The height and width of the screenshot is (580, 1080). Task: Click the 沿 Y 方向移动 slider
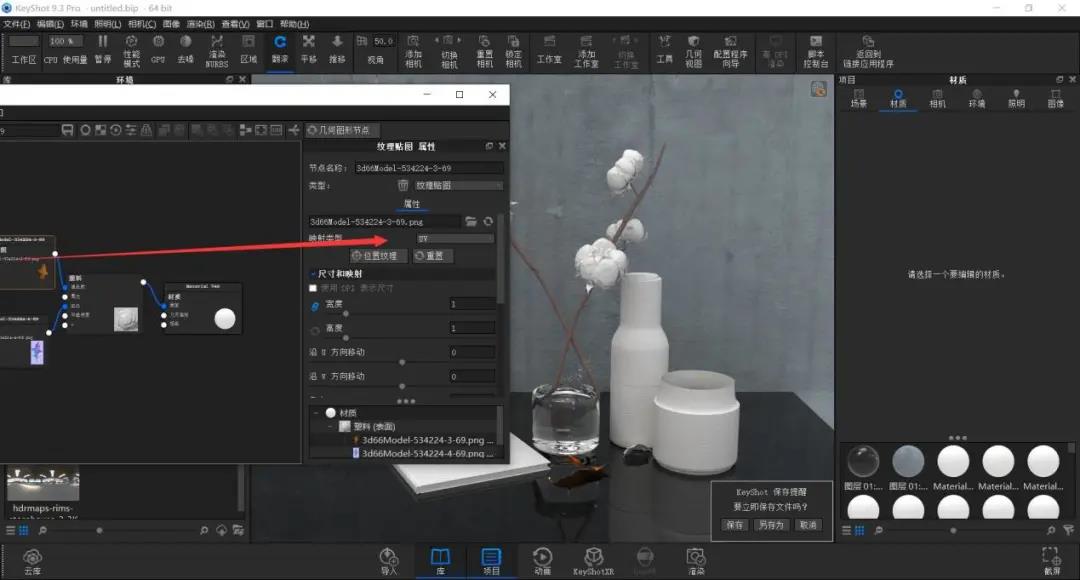click(x=402, y=386)
